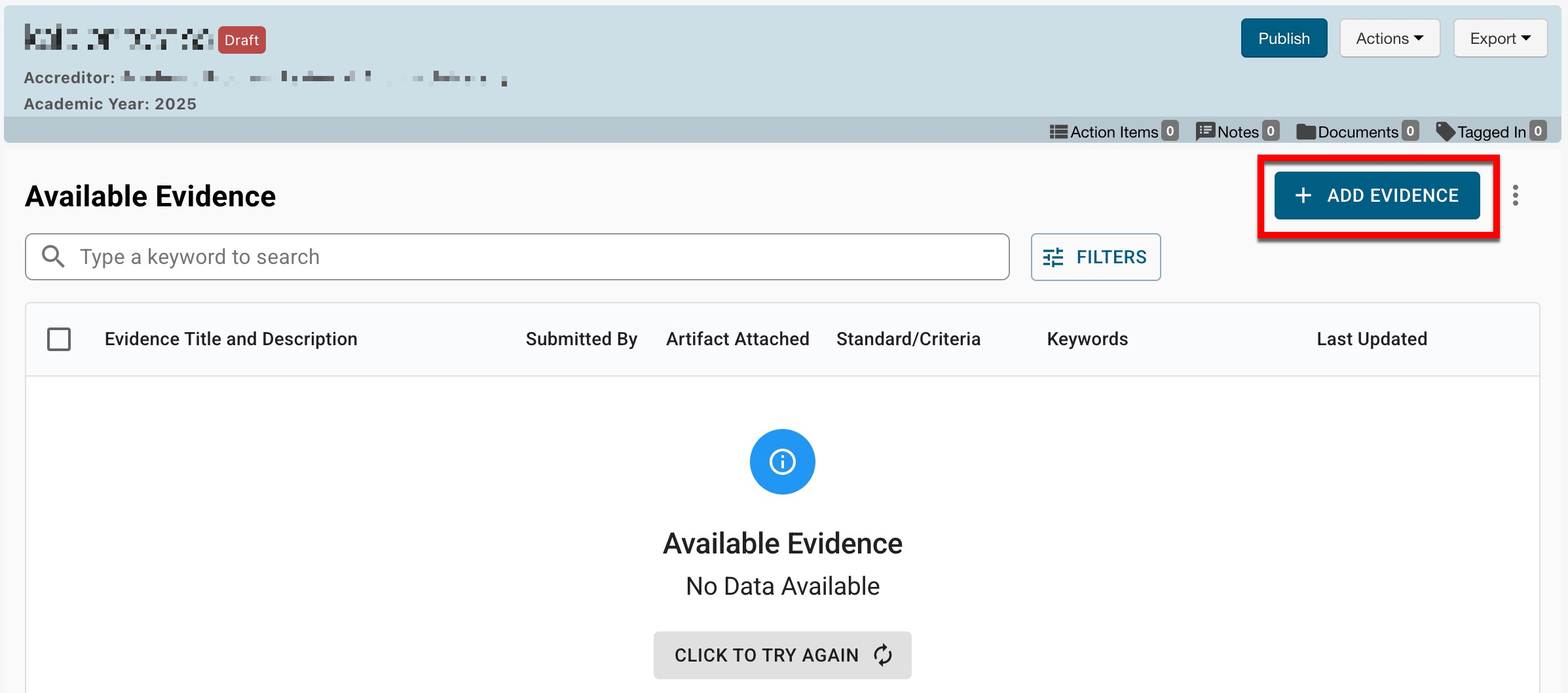1568x693 pixels.
Task: Click the Submitted By column header
Action: click(x=581, y=339)
